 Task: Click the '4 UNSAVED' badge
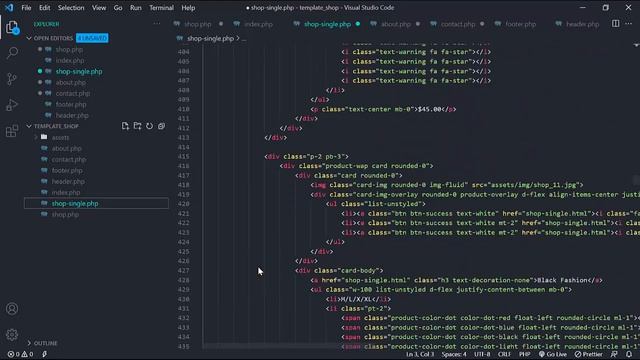tap(92, 38)
